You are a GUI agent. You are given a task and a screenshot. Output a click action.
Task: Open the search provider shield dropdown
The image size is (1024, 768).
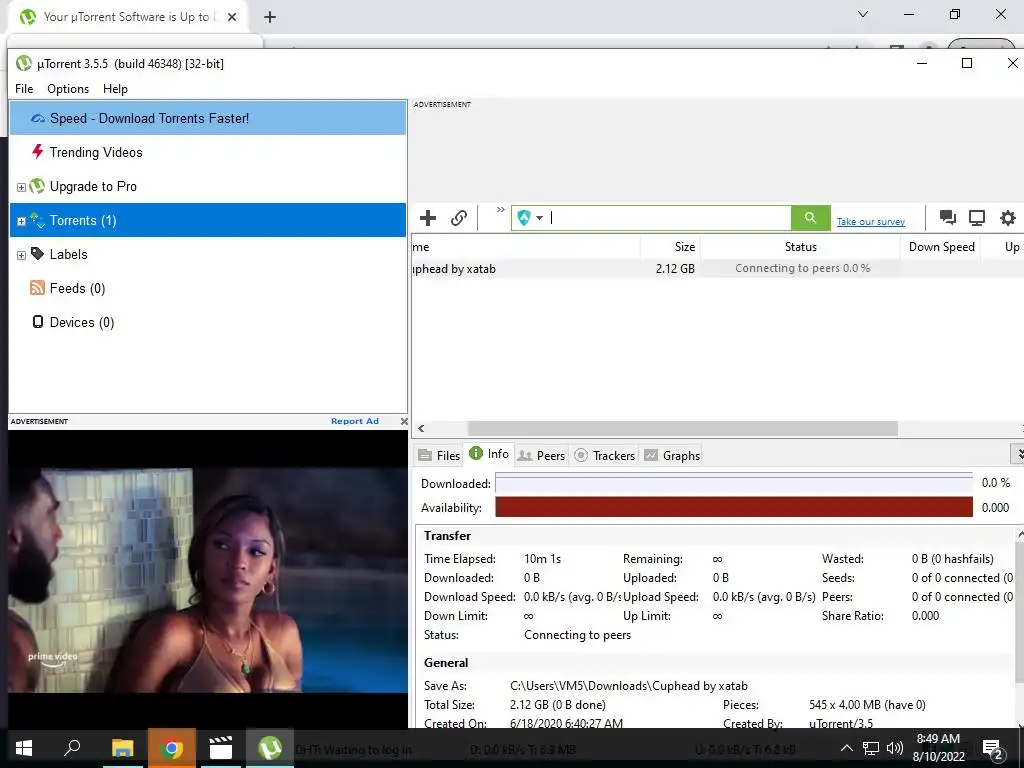[530, 217]
